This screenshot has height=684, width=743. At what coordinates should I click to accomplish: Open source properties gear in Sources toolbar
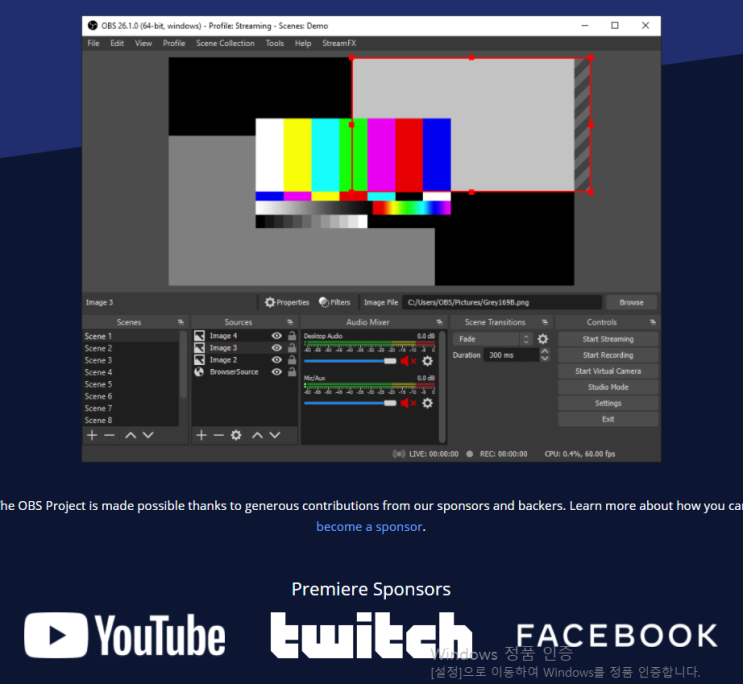[x=236, y=435]
